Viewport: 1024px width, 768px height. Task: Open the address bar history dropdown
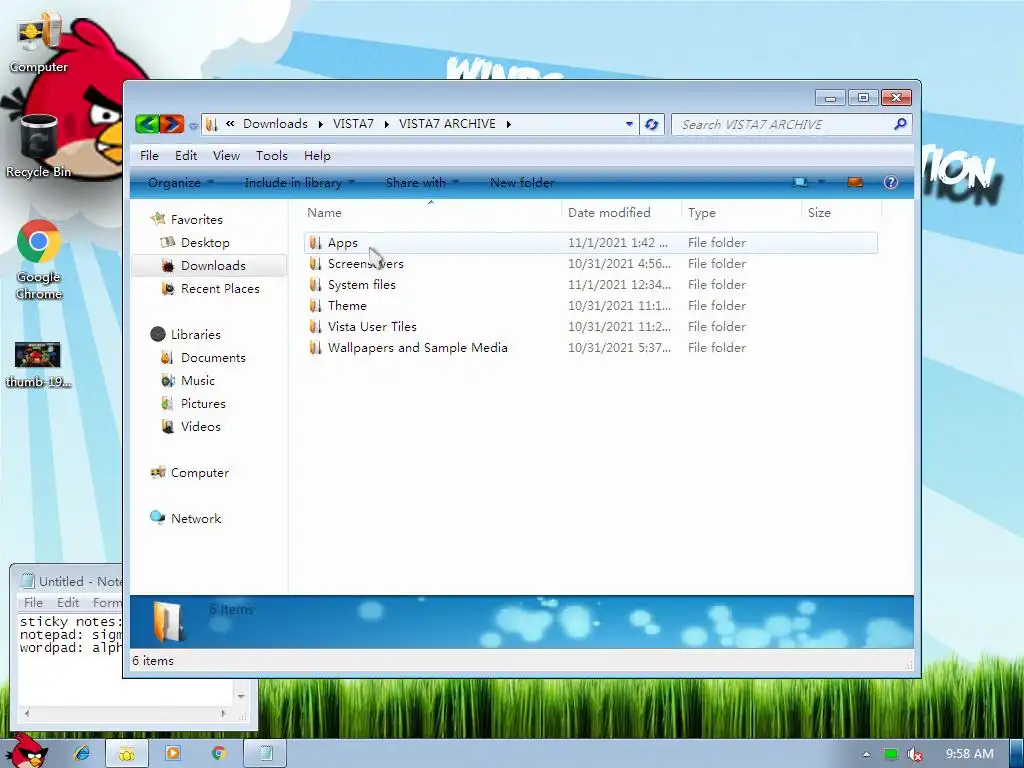coord(629,123)
